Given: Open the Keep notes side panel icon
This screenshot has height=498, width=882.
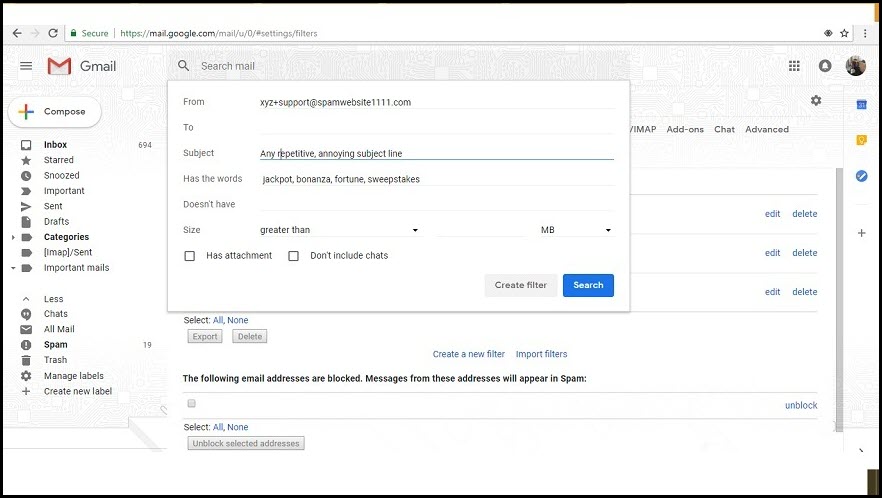Looking at the screenshot, I should (x=861, y=140).
